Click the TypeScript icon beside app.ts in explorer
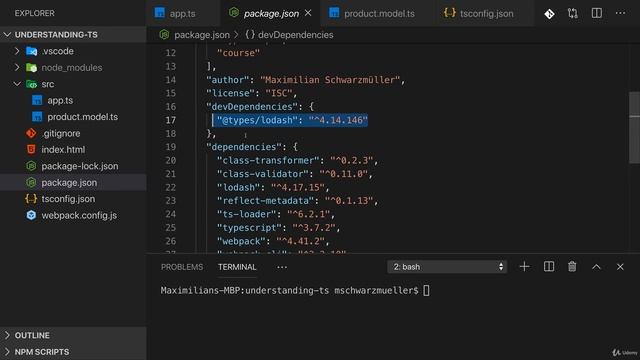Screen dimensions: 640x360 [x=37, y=100]
